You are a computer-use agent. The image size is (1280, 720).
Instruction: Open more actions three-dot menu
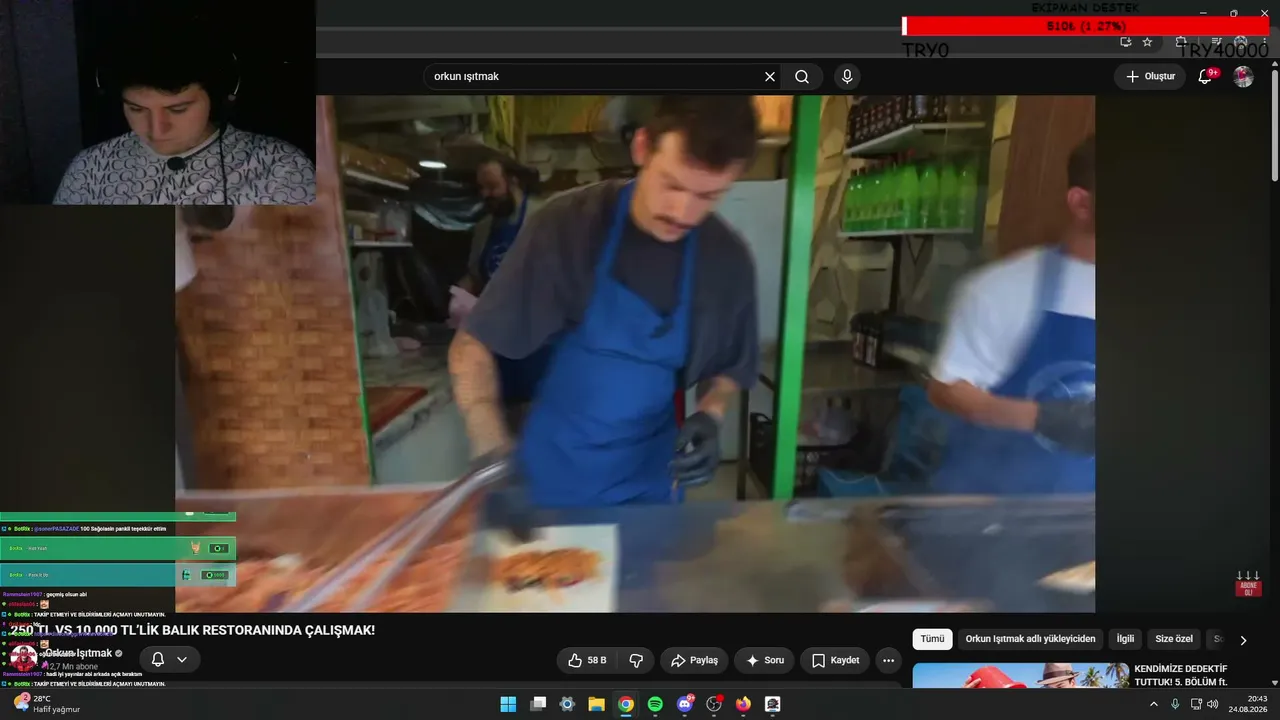(x=888, y=660)
